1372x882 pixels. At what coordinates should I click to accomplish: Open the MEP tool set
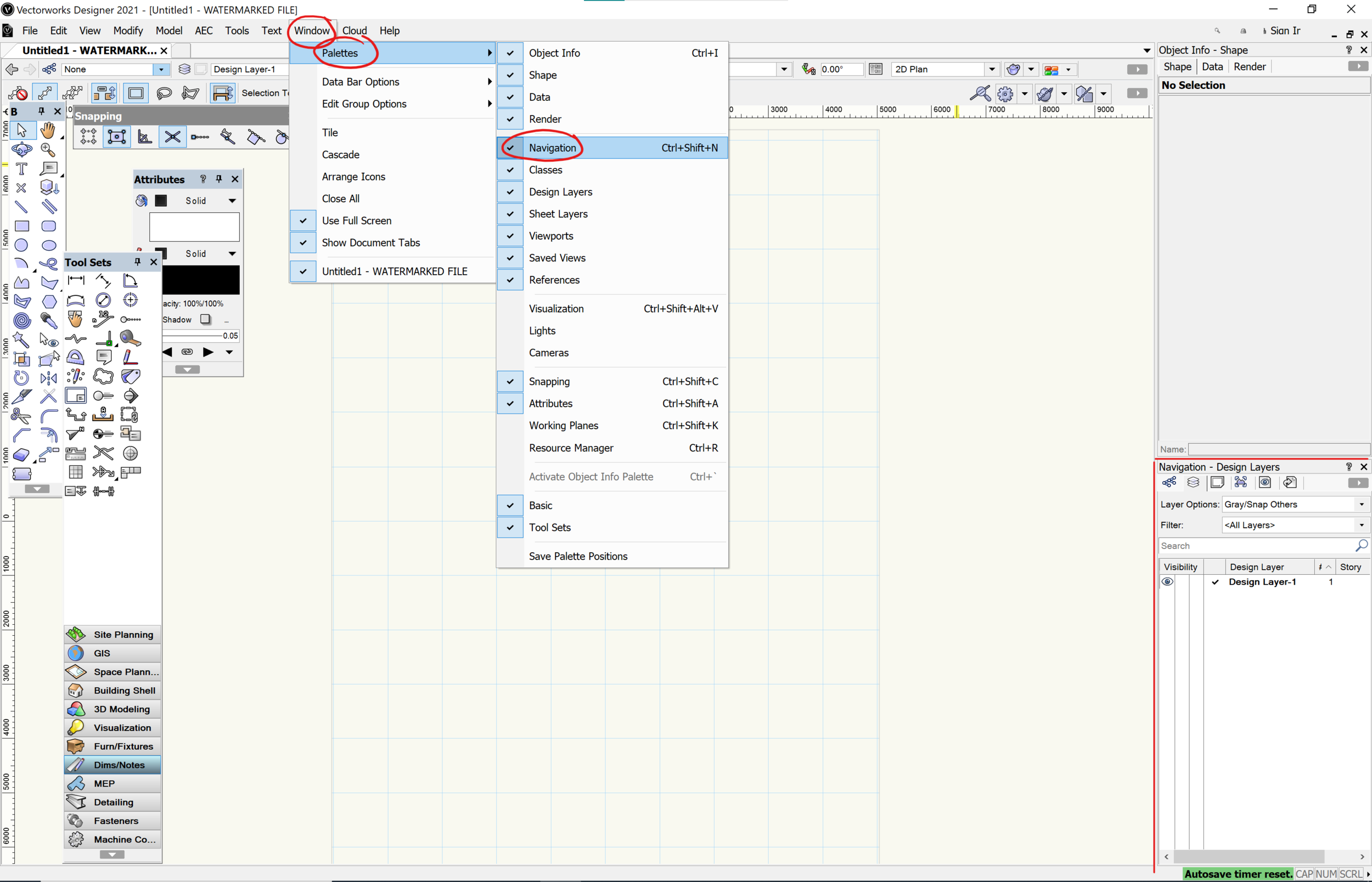pyautogui.click(x=113, y=783)
